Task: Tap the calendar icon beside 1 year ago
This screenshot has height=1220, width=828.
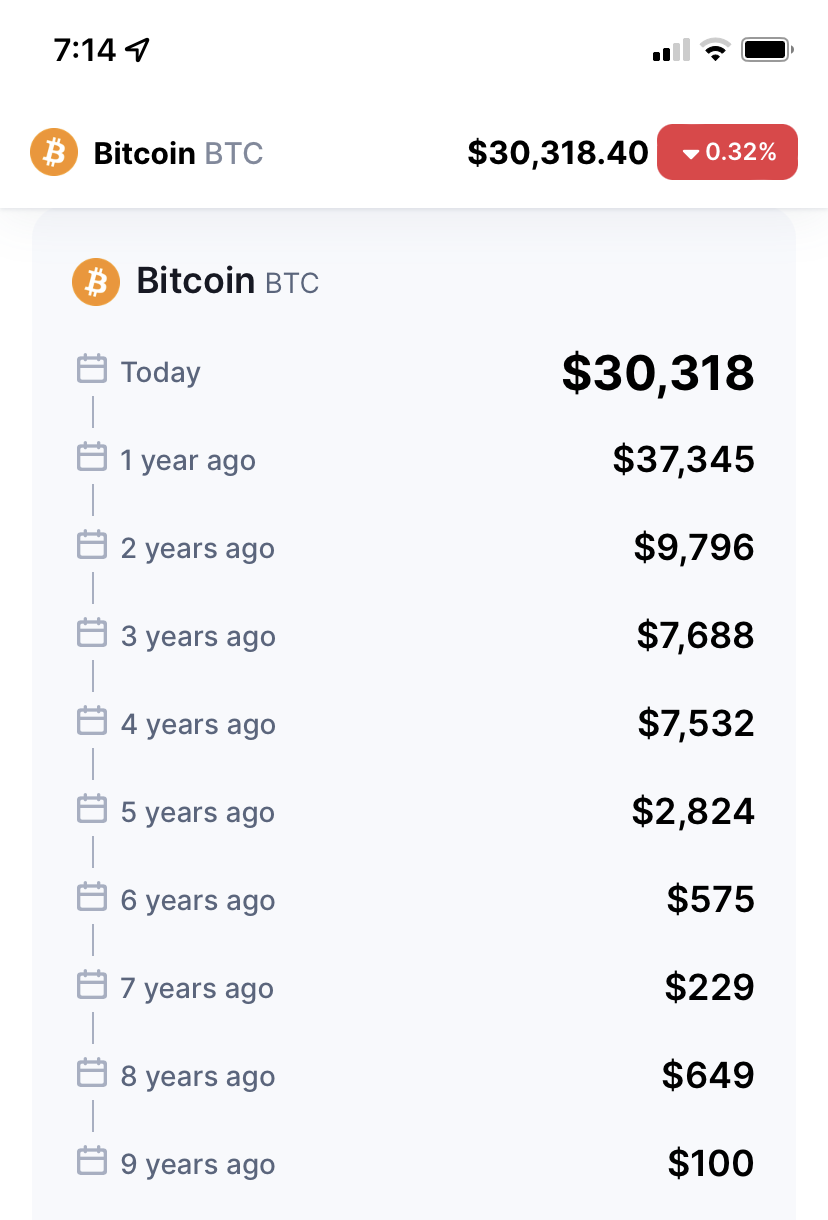Action: point(92,457)
